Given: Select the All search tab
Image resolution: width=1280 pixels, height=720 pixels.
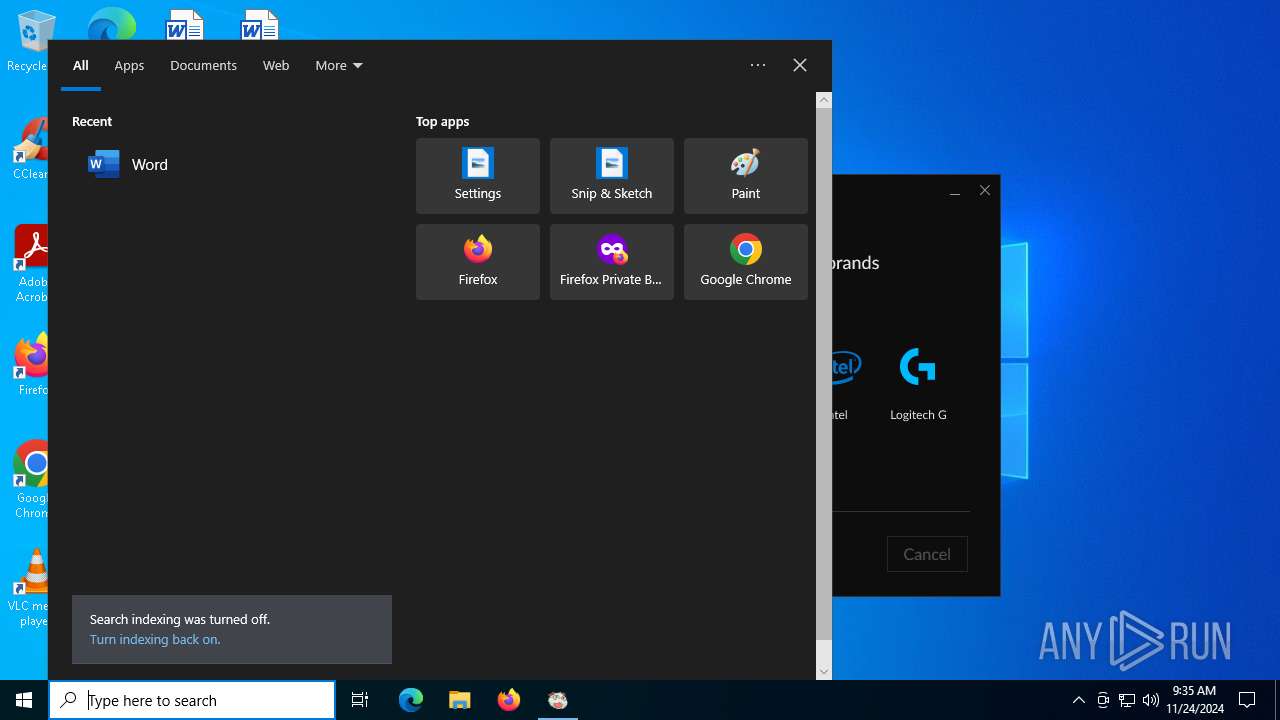Looking at the screenshot, I should [x=81, y=65].
